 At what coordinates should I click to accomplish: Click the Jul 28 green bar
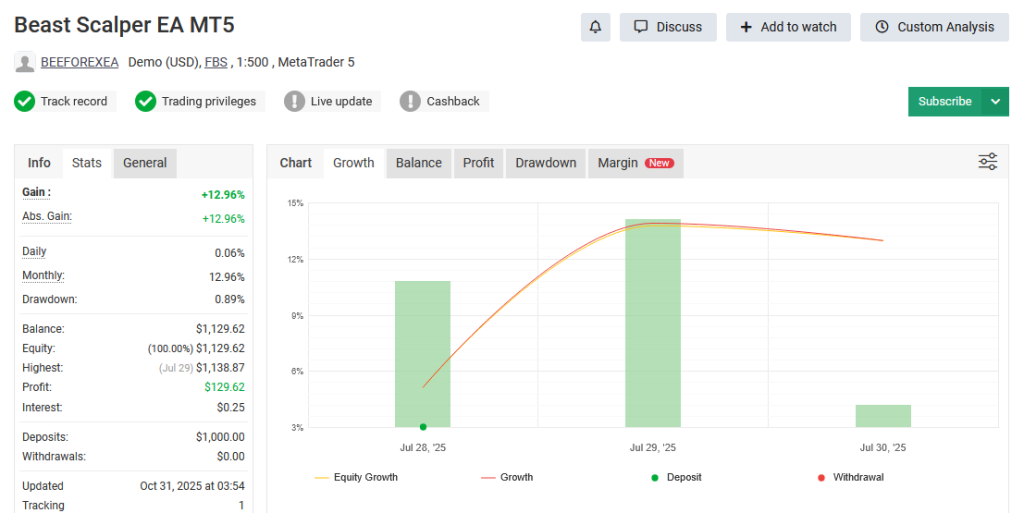pyautogui.click(x=423, y=354)
